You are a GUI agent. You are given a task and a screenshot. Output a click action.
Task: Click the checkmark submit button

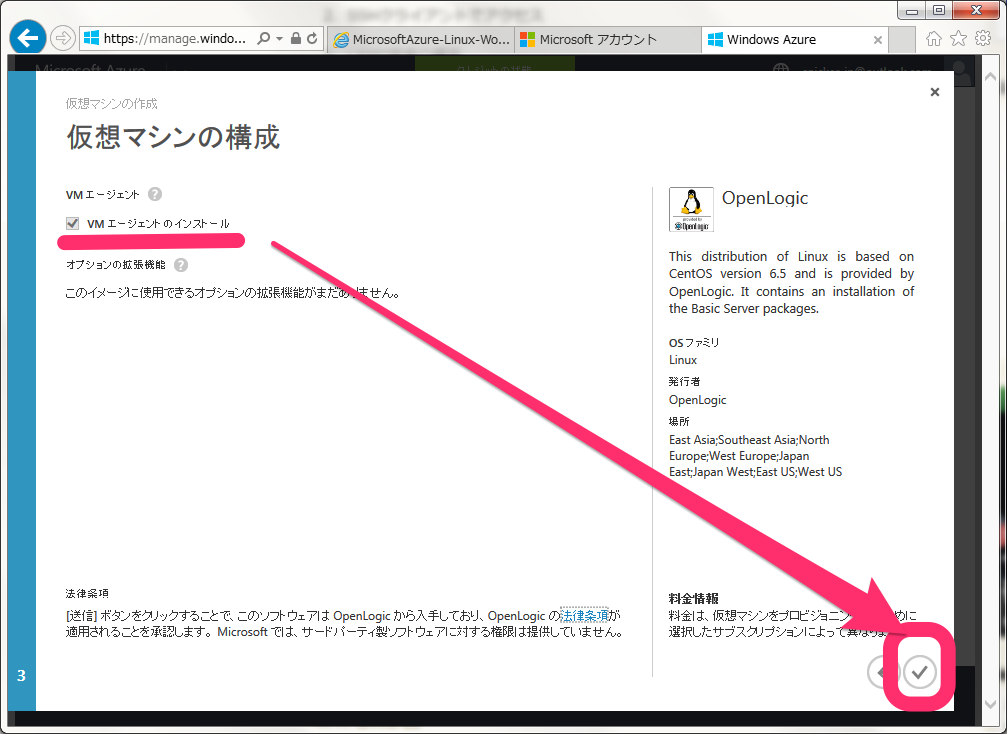[x=920, y=672]
